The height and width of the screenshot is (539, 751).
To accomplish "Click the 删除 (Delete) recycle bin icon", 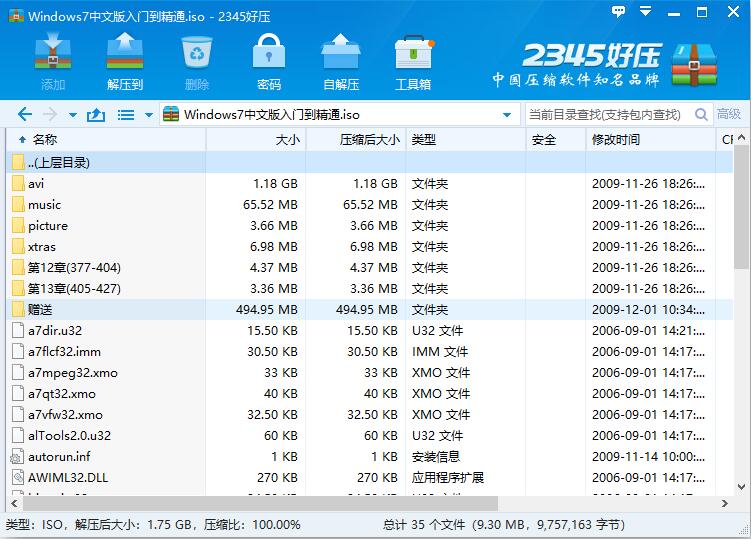I will click(x=197, y=61).
